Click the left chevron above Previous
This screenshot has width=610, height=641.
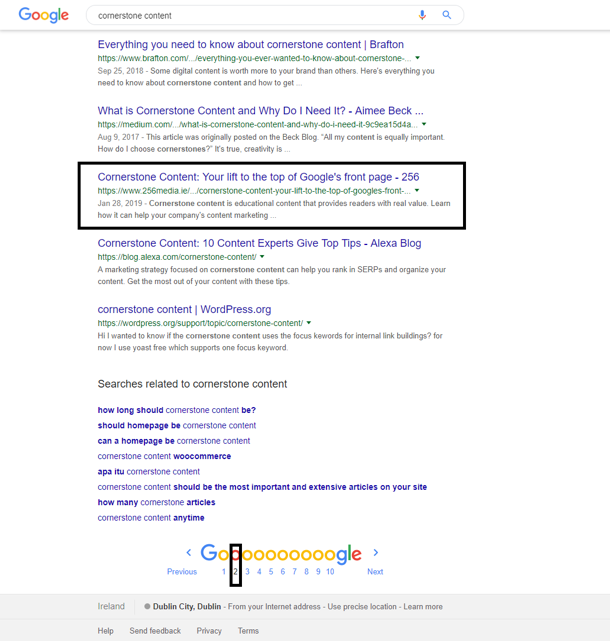[x=188, y=553]
